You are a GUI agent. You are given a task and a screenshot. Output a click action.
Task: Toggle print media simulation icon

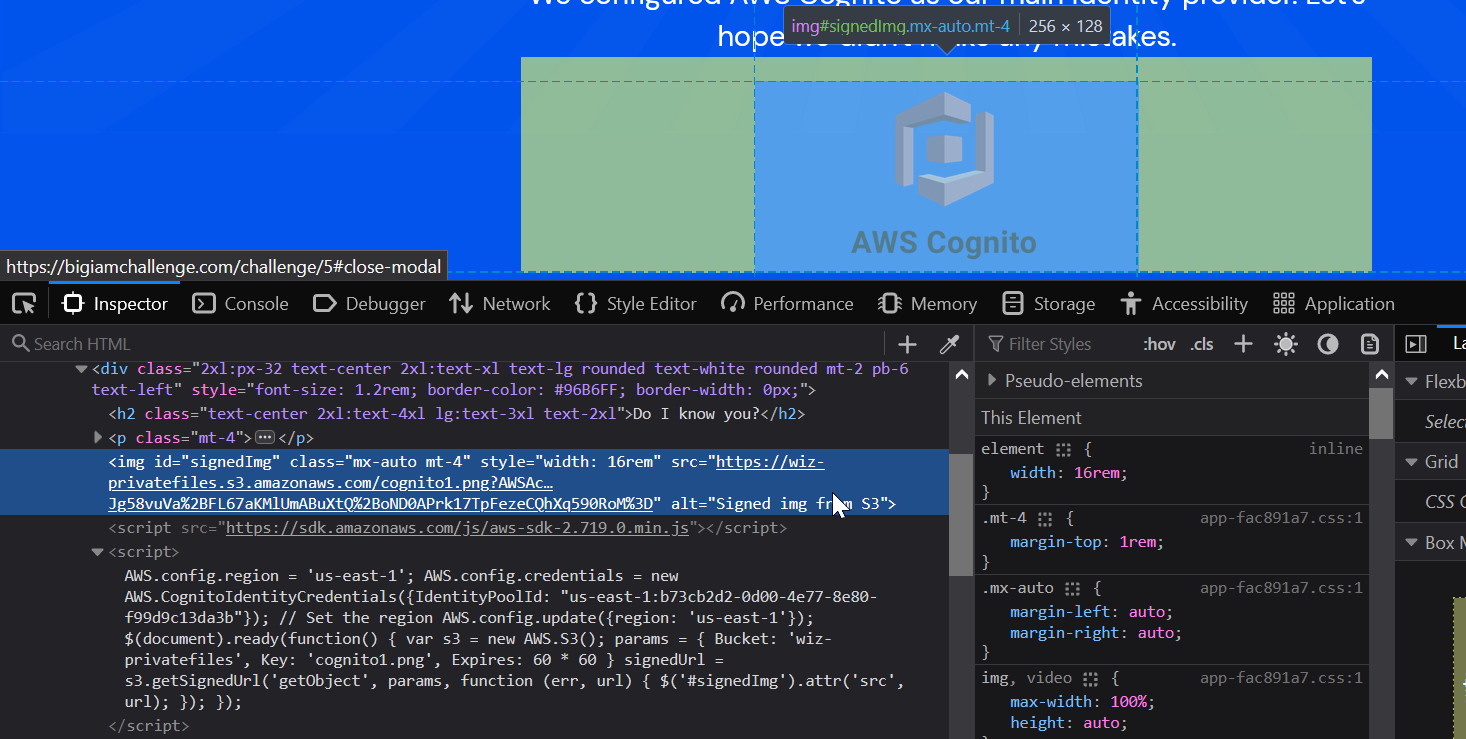point(1370,344)
